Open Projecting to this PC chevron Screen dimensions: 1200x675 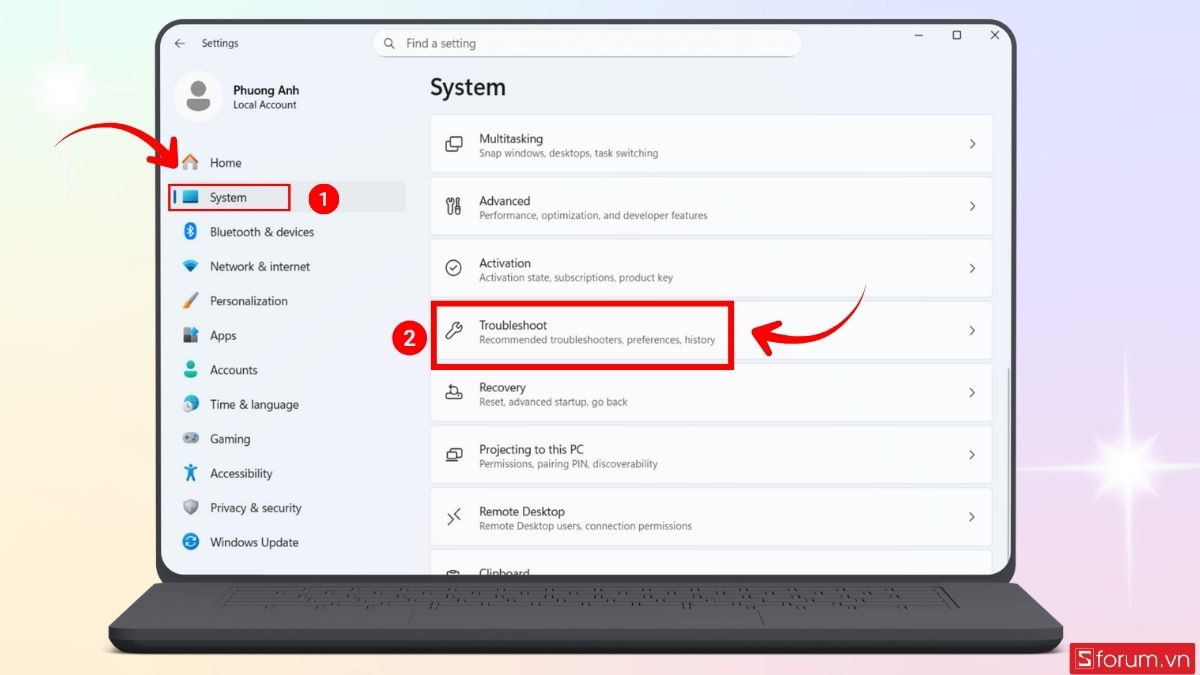[972, 454]
